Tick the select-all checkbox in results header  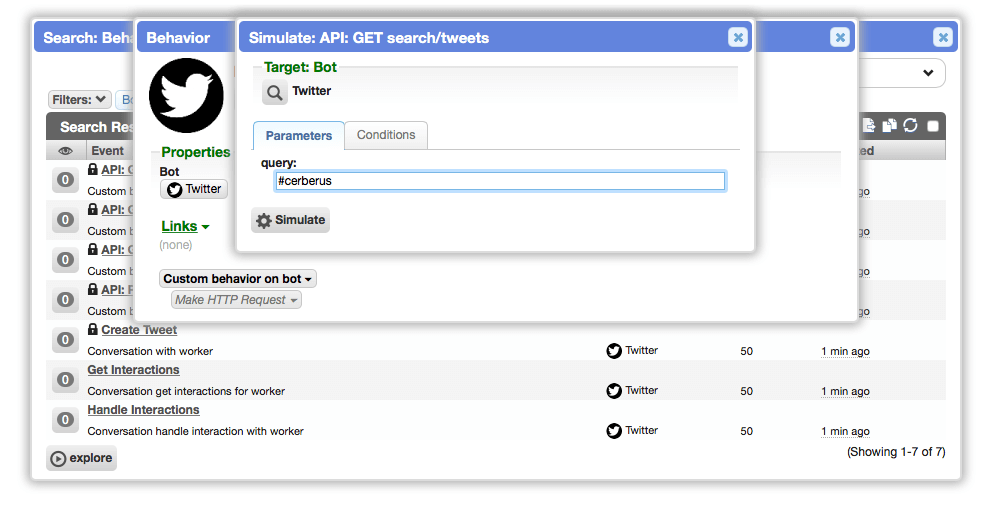(933, 126)
